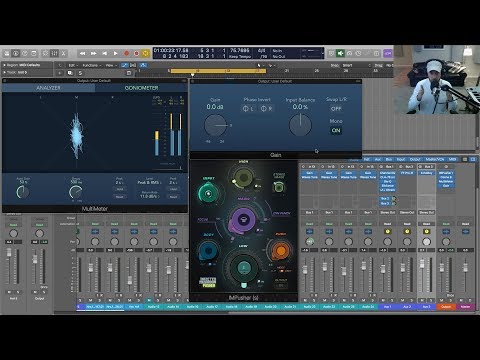The height and width of the screenshot is (360, 480).
Task: Select the MIDI filter button in Mixer
Action: pyautogui.click(x=452, y=159)
